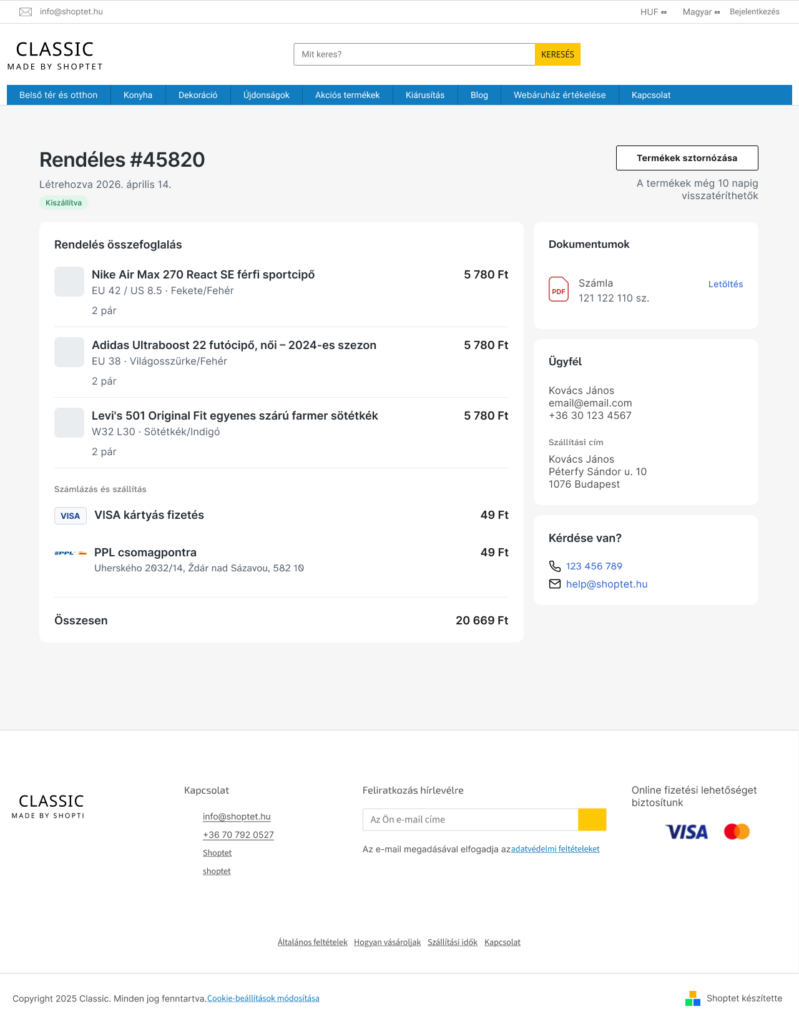Viewport: 799px width, 1024px height.
Task: Click the PDF invoice icon
Action: [559, 290]
